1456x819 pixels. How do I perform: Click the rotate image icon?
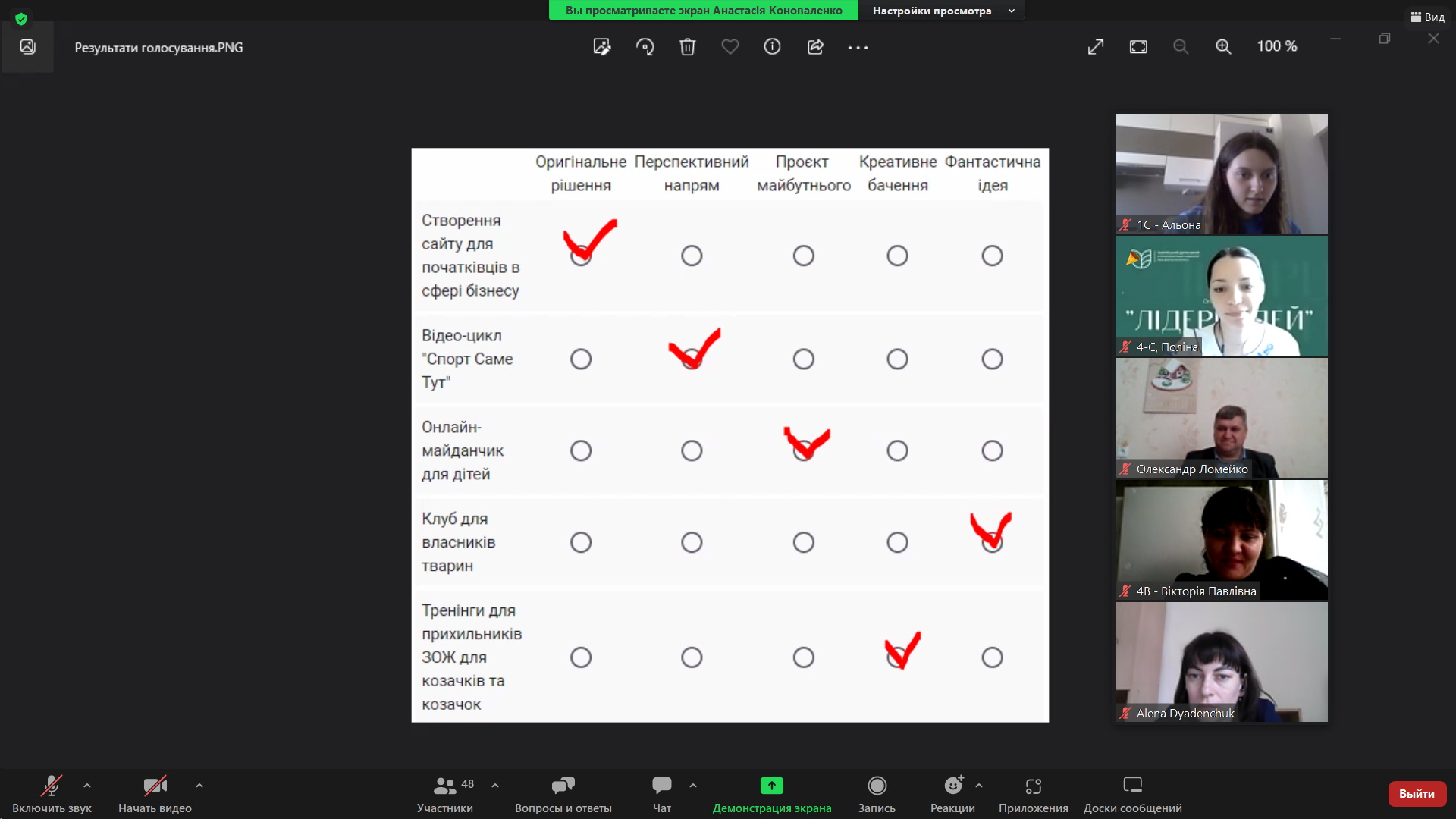[645, 47]
